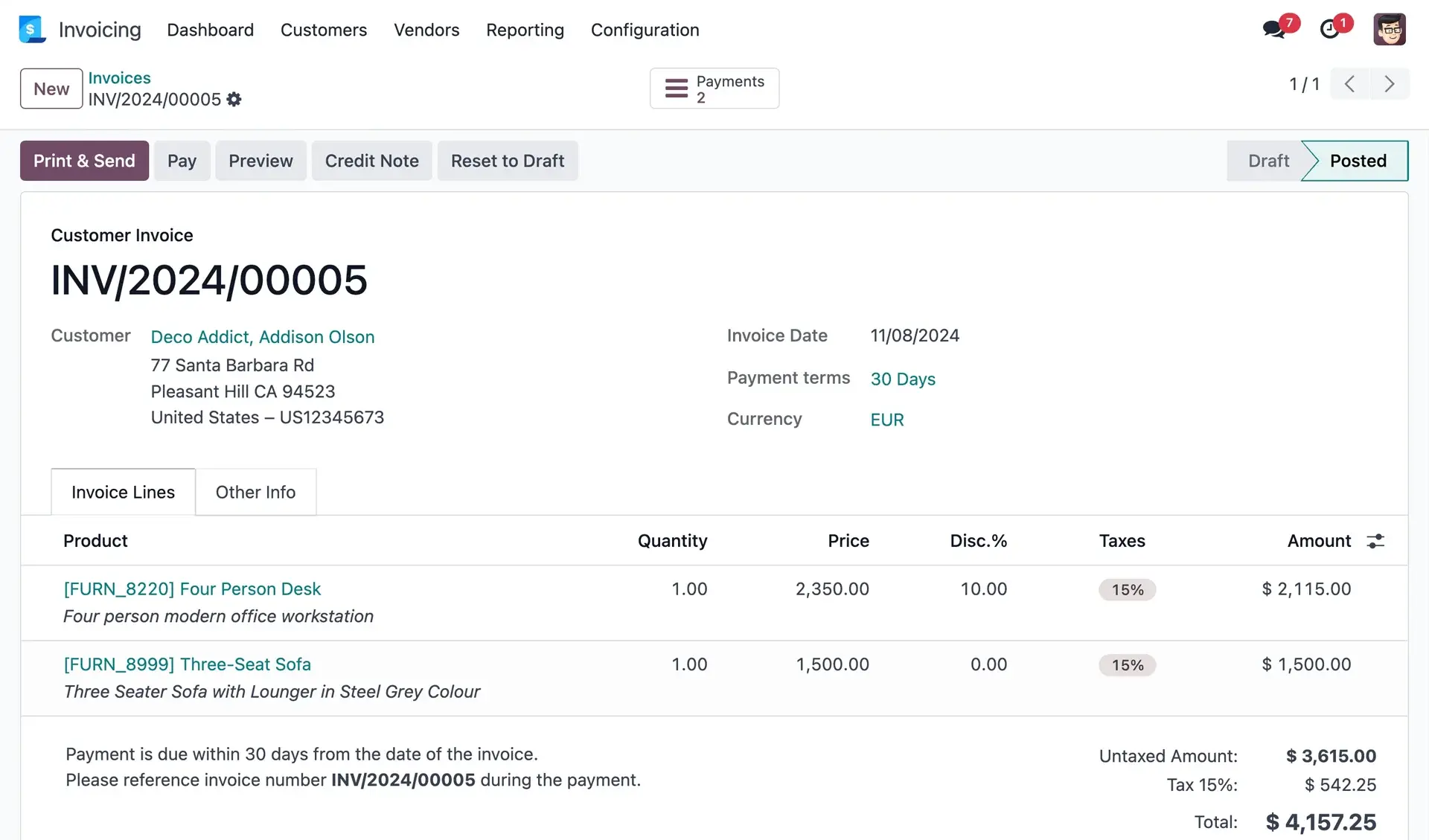Click the gear icon beside INV/2024/00005

pos(234,100)
